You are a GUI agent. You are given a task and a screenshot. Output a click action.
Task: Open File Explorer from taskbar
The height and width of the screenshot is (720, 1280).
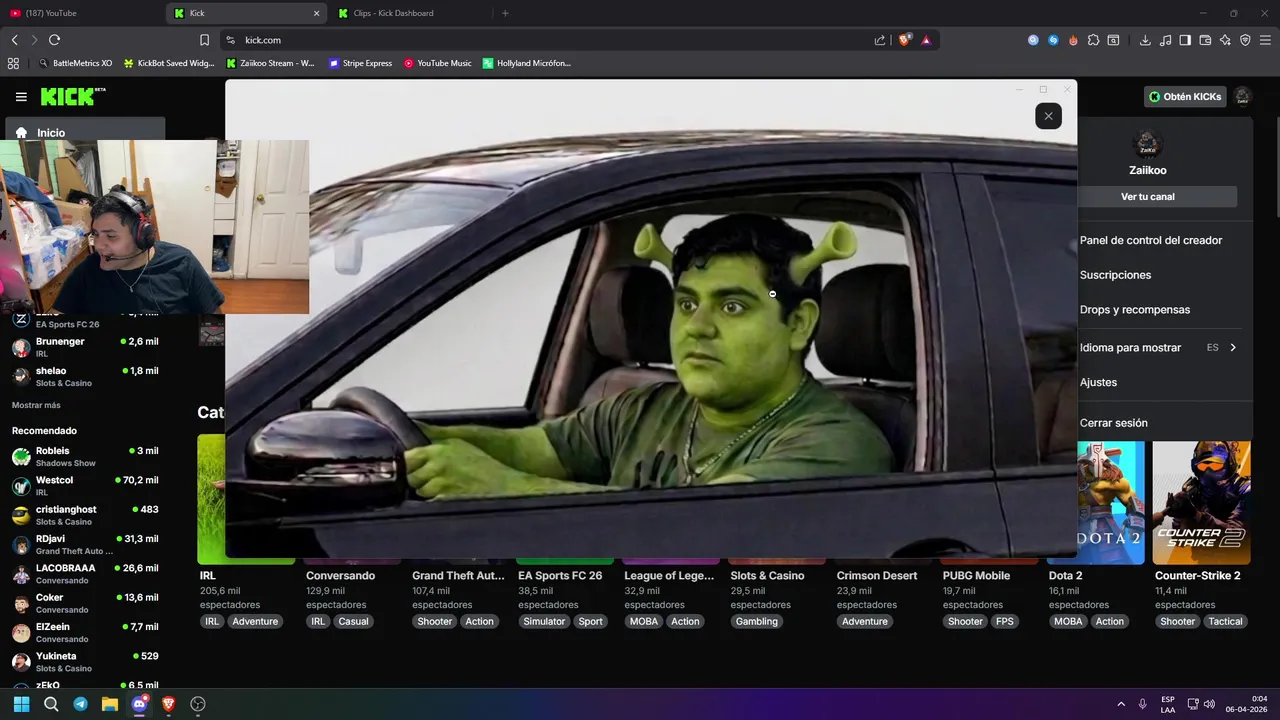(109, 704)
